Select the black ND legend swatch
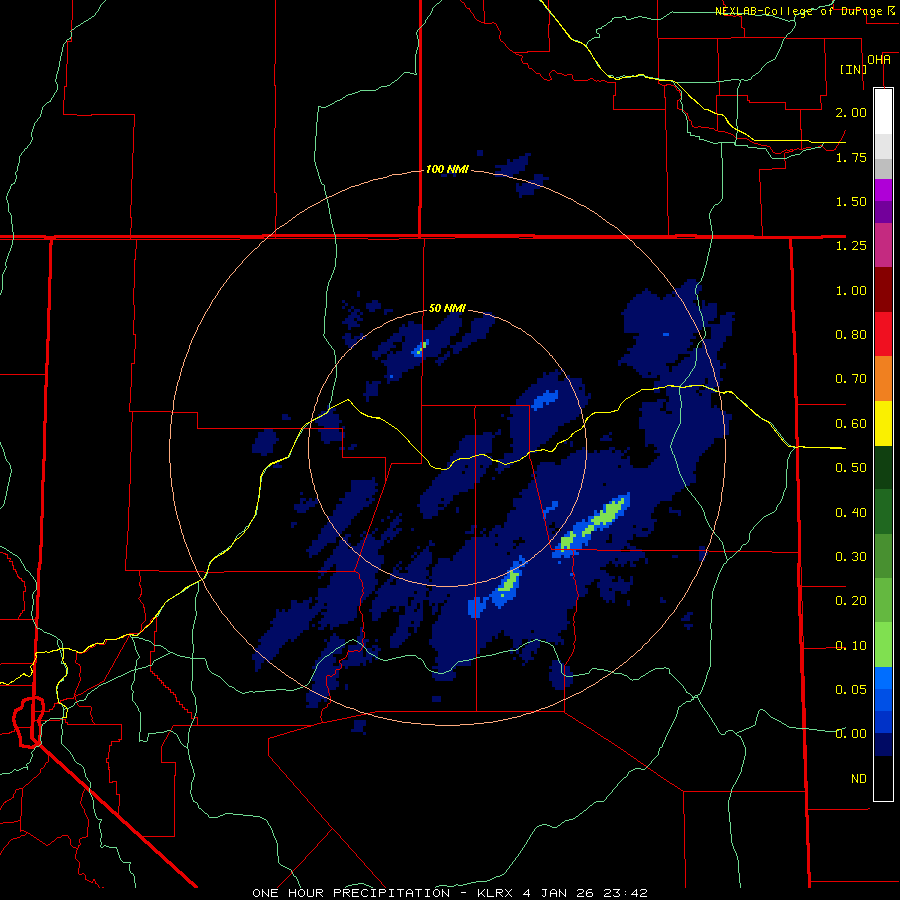Viewport: 900px width, 900px height. pyautogui.click(x=883, y=778)
